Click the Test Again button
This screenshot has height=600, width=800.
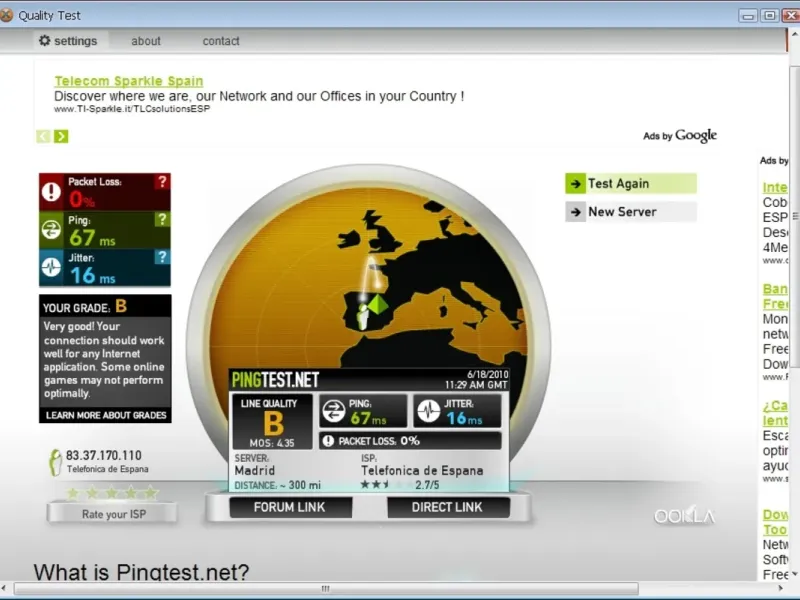click(x=631, y=184)
